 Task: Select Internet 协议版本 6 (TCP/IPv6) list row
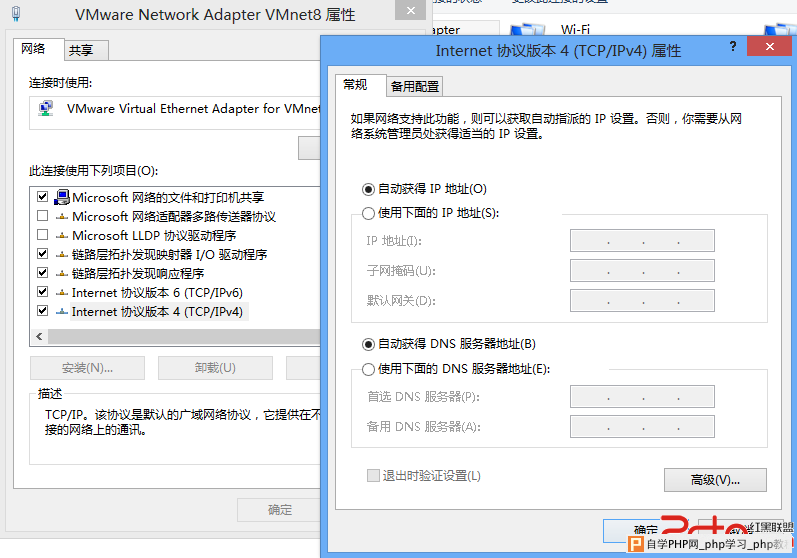157,292
